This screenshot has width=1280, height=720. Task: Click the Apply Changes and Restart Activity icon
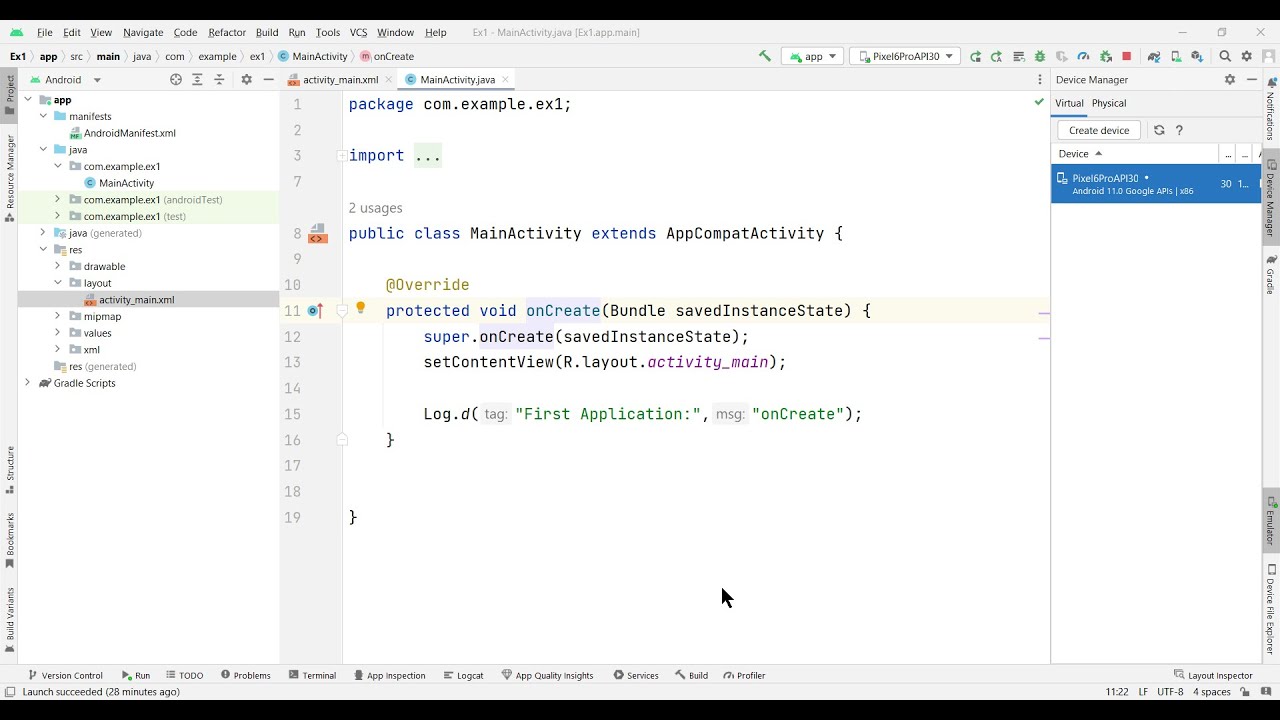pos(975,56)
